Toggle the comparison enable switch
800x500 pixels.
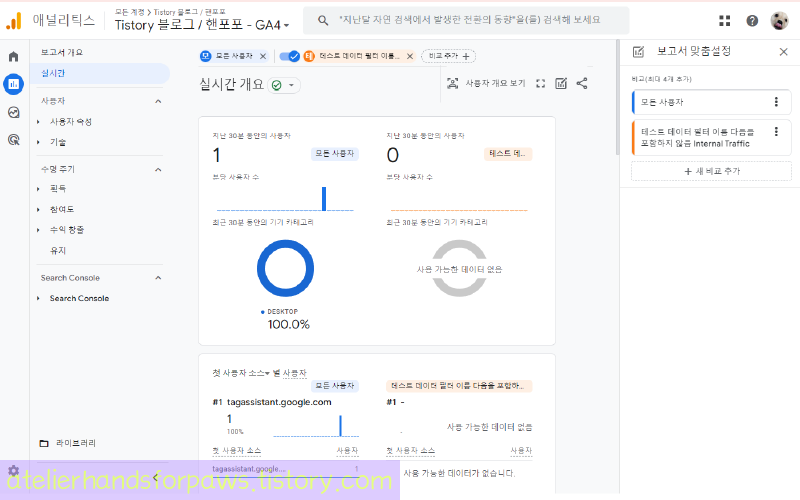tap(289, 56)
